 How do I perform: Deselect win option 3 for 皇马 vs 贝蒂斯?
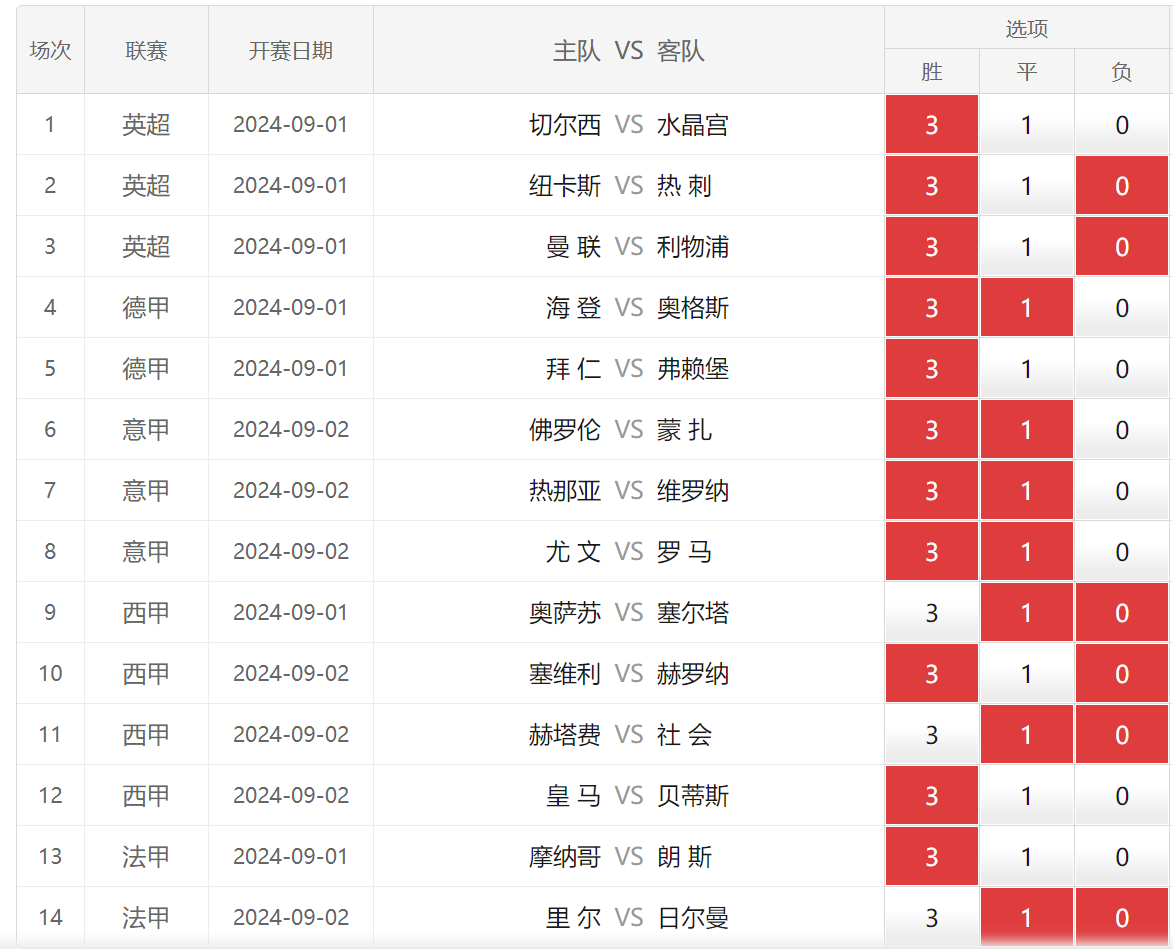coord(931,795)
